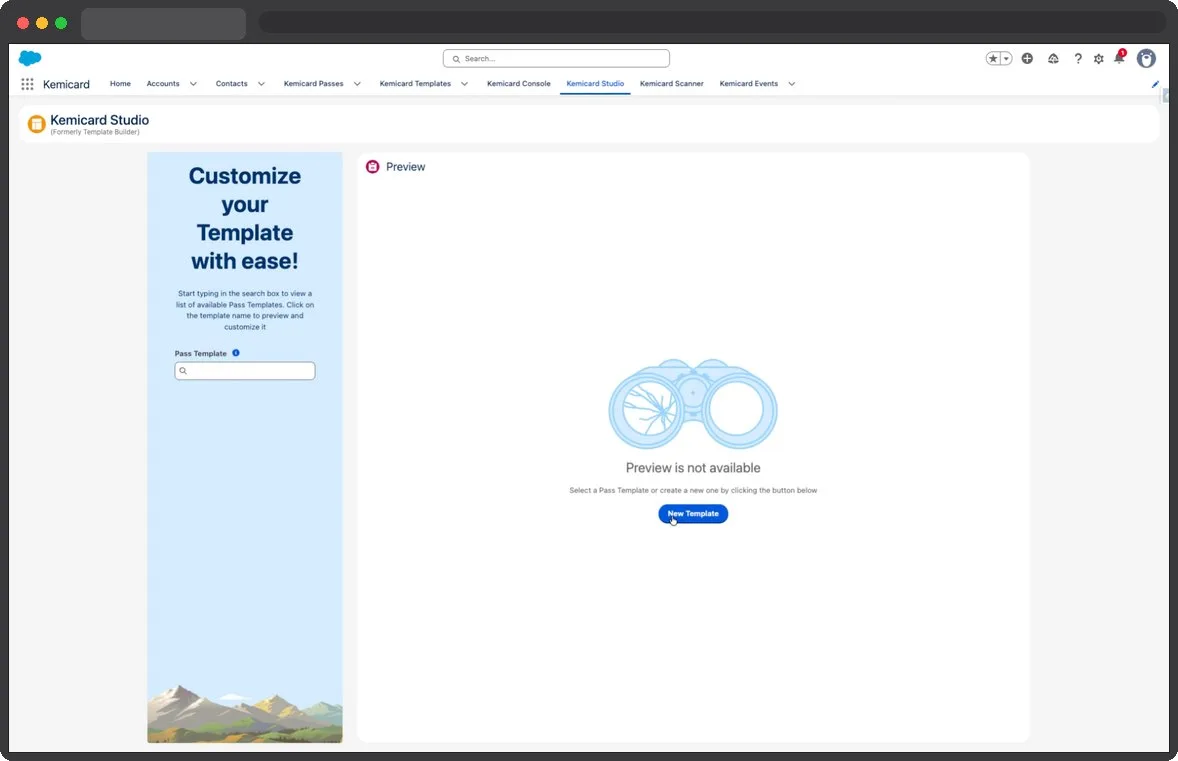Click the "Preview is not available" message
The width and height of the screenshot is (1178, 761).
coord(693,468)
